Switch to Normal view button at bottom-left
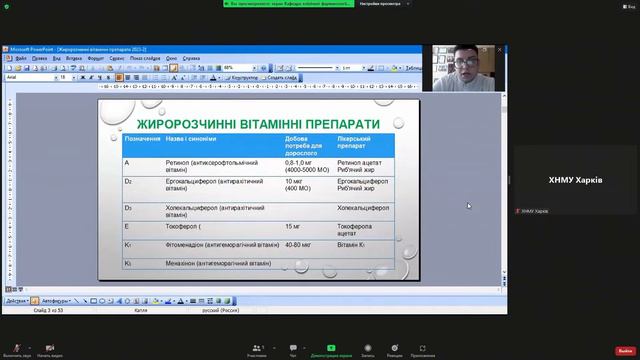The image size is (640, 360). coord(8,289)
